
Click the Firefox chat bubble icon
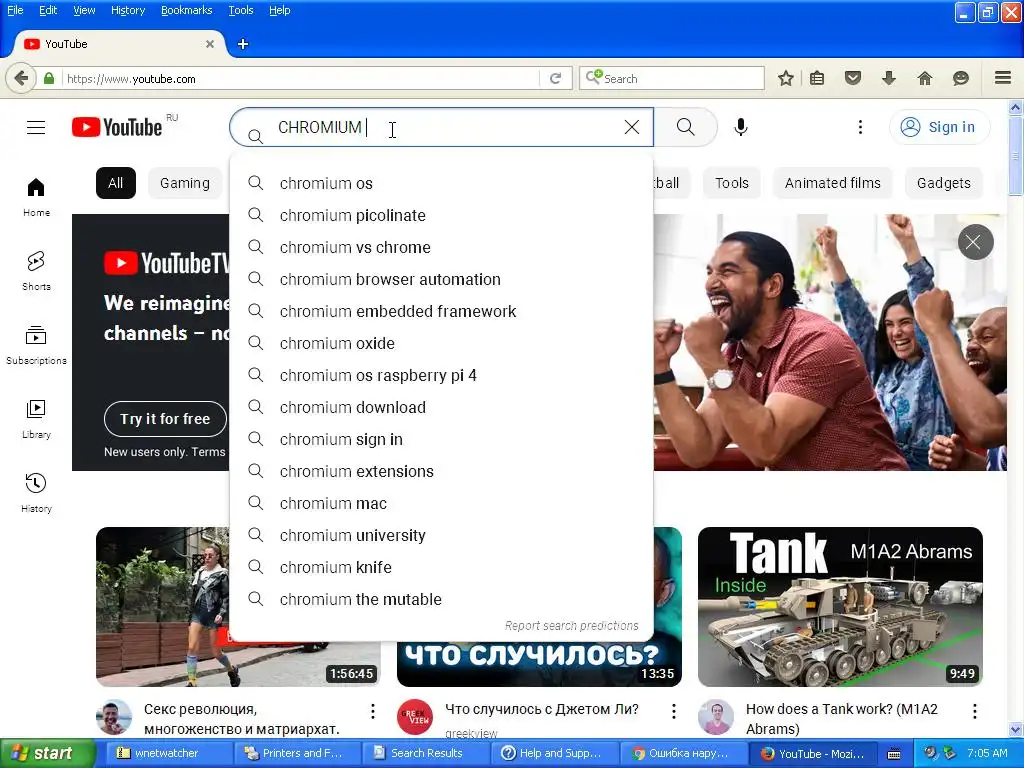pos(961,78)
